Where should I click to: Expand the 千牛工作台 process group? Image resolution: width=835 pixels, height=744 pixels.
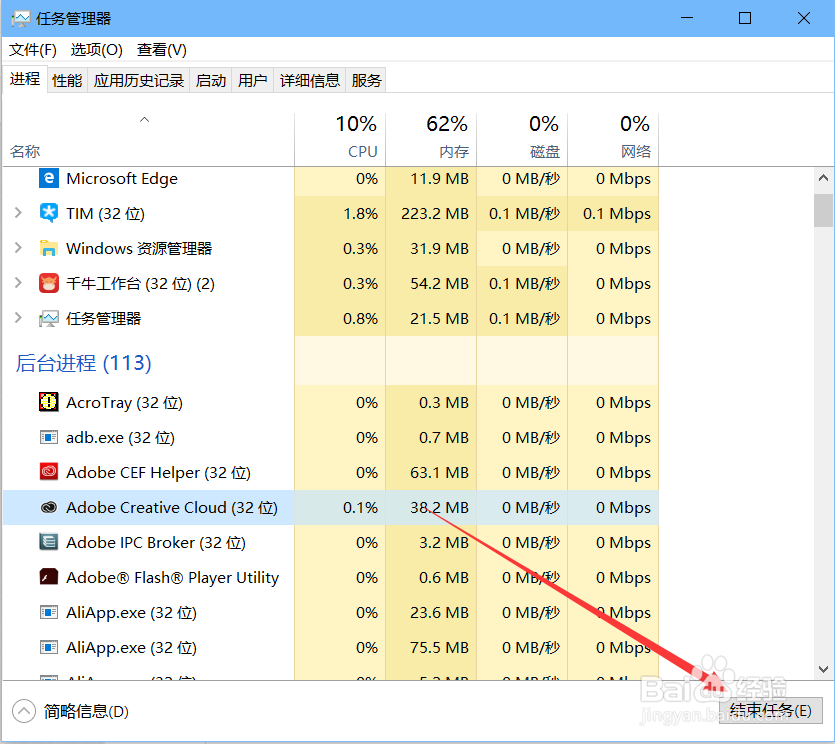pyautogui.click(x=18, y=283)
